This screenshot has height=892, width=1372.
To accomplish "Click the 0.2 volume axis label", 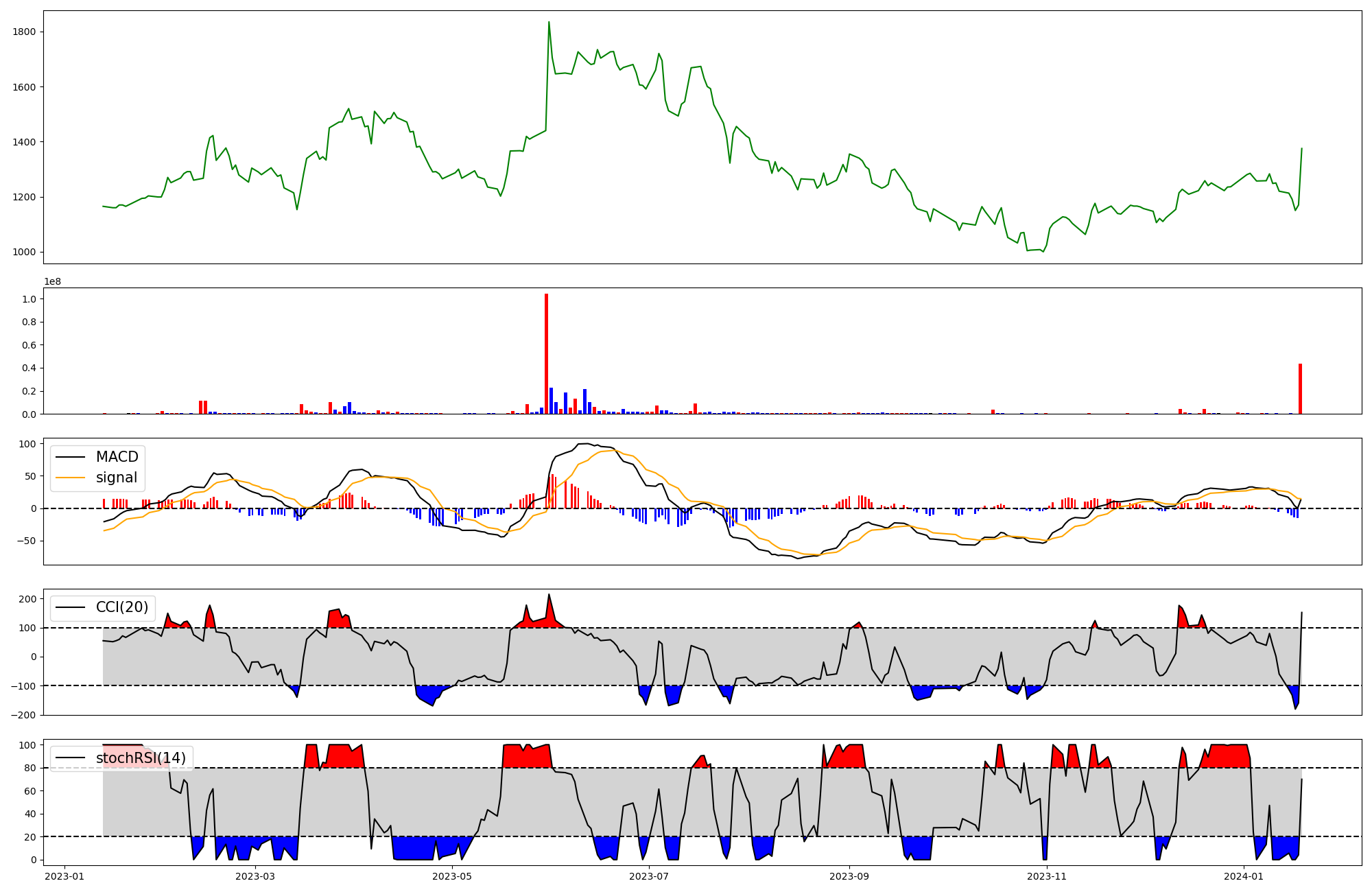I will click(x=29, y=391).
